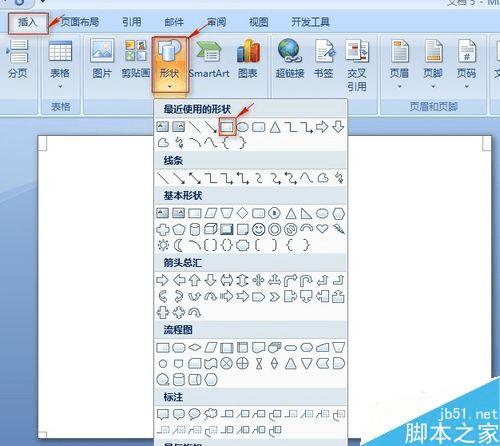The height and width of the screenshot is (446, 500).
Task: Collapse the 形状 shapes dropdown
Action: pyautogui.click(x=170, y=65)
